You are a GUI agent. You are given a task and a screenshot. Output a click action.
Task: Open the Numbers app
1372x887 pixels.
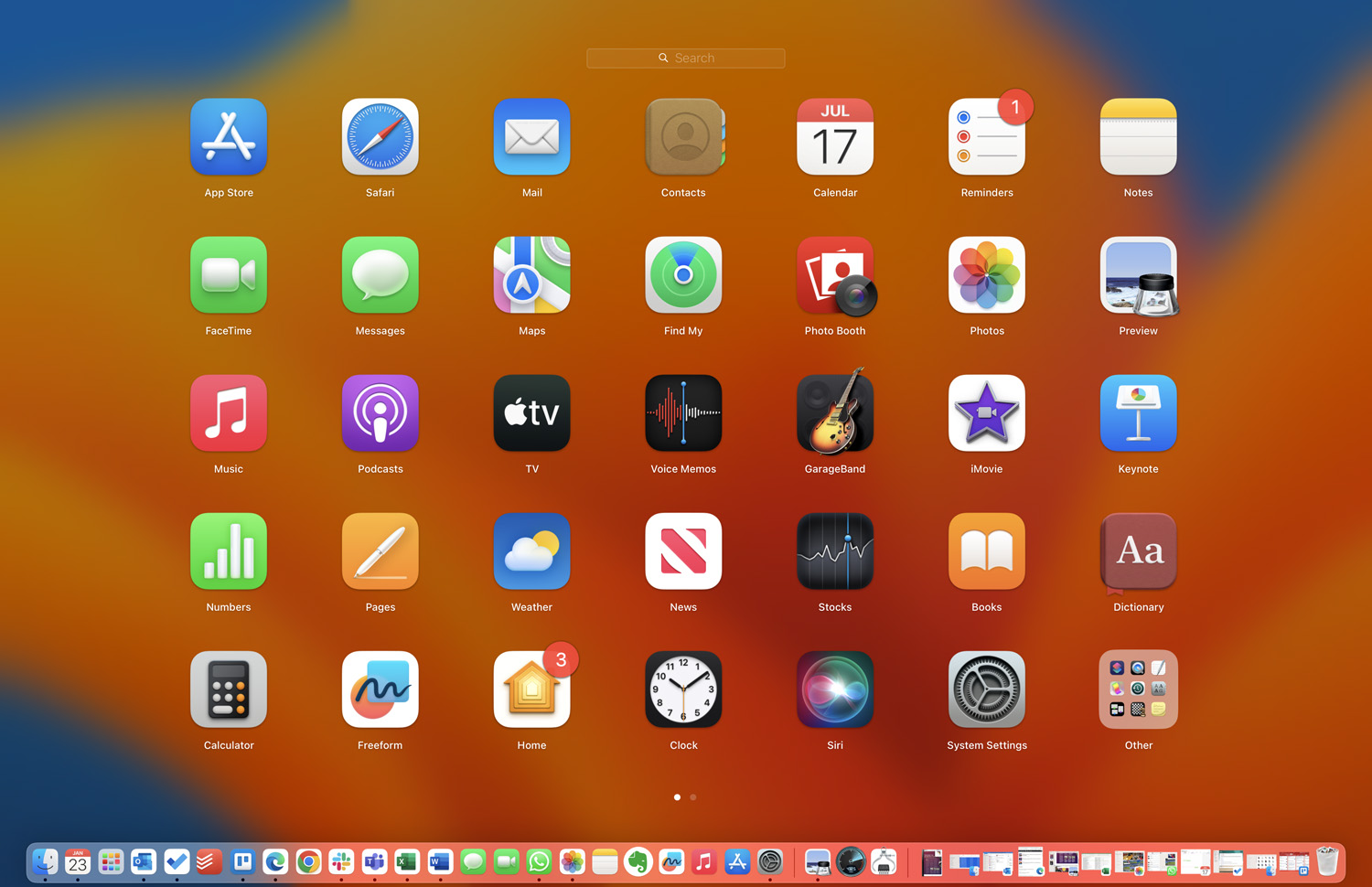coord(229,551)
